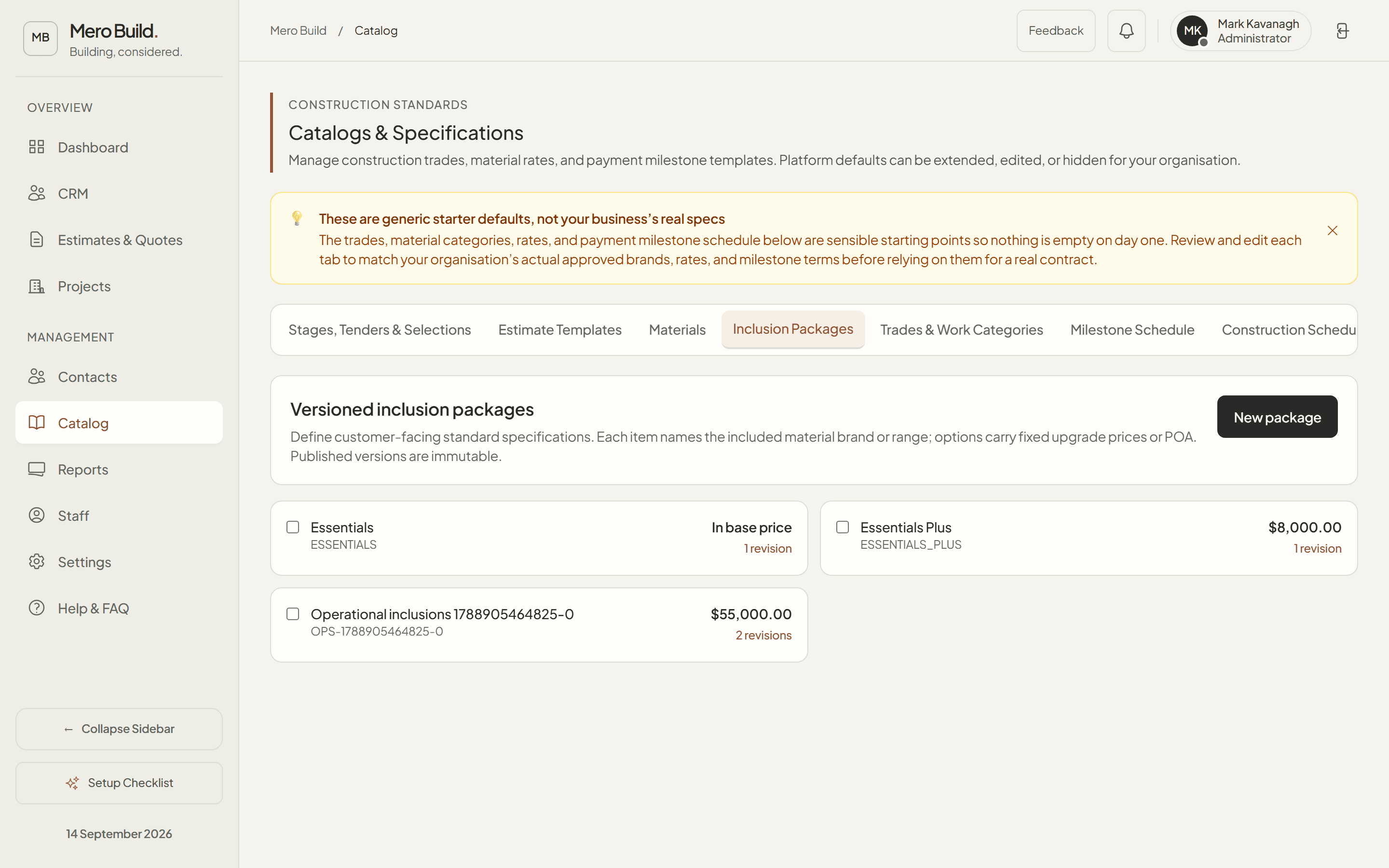The width and height of the screenshot is (1389, 868).
Task: Click the In base price label
Action: [751, 528]
